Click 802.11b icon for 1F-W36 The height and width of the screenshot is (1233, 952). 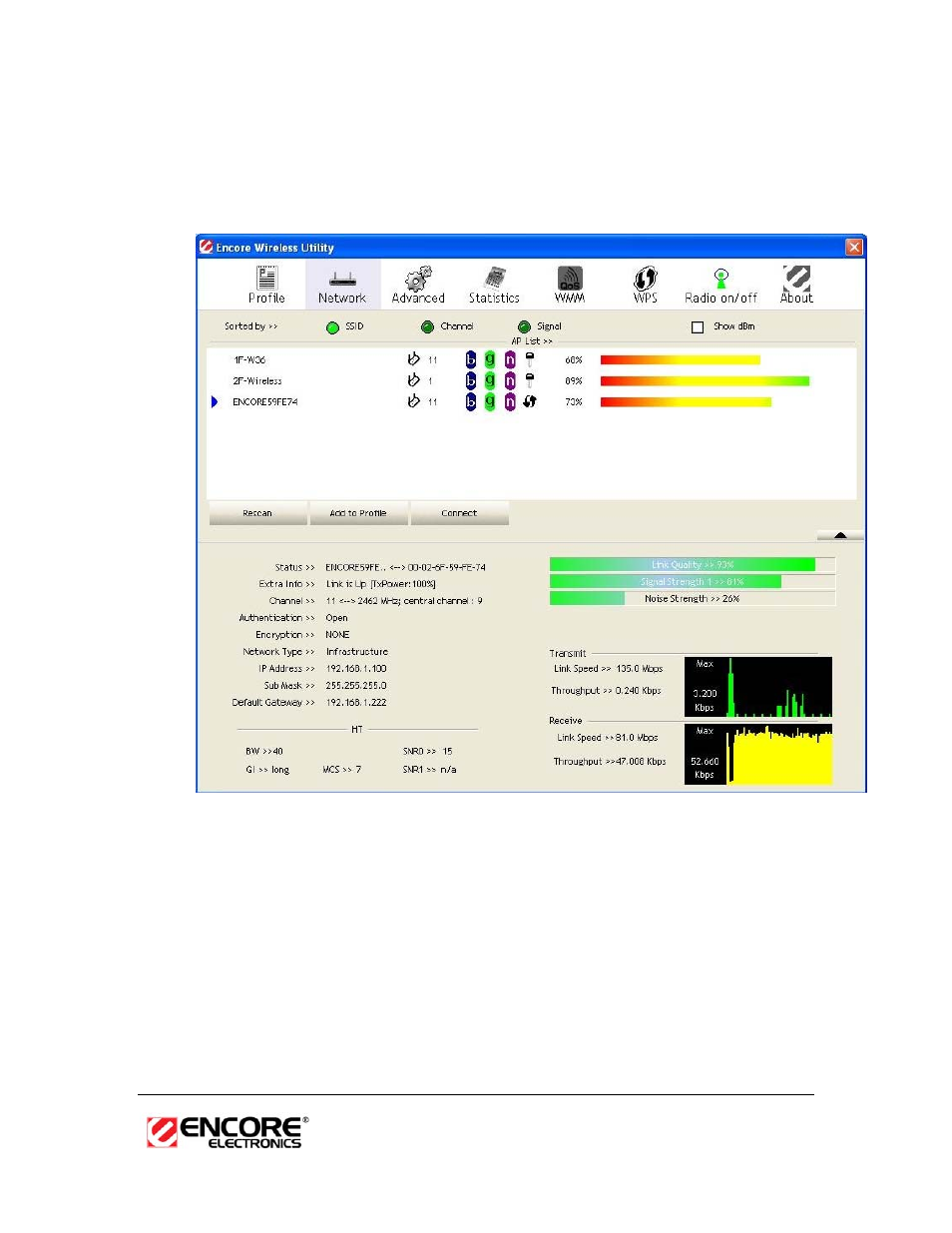click(x=471, y=359)
